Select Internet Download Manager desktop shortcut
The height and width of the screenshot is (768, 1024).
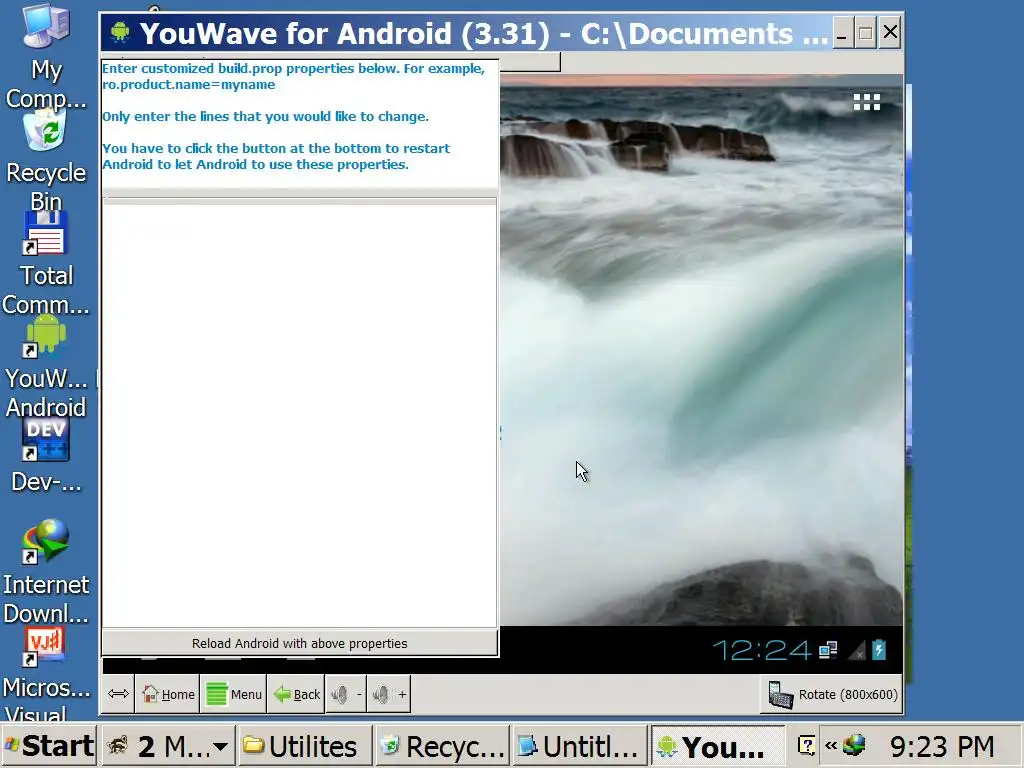[46, 572]
